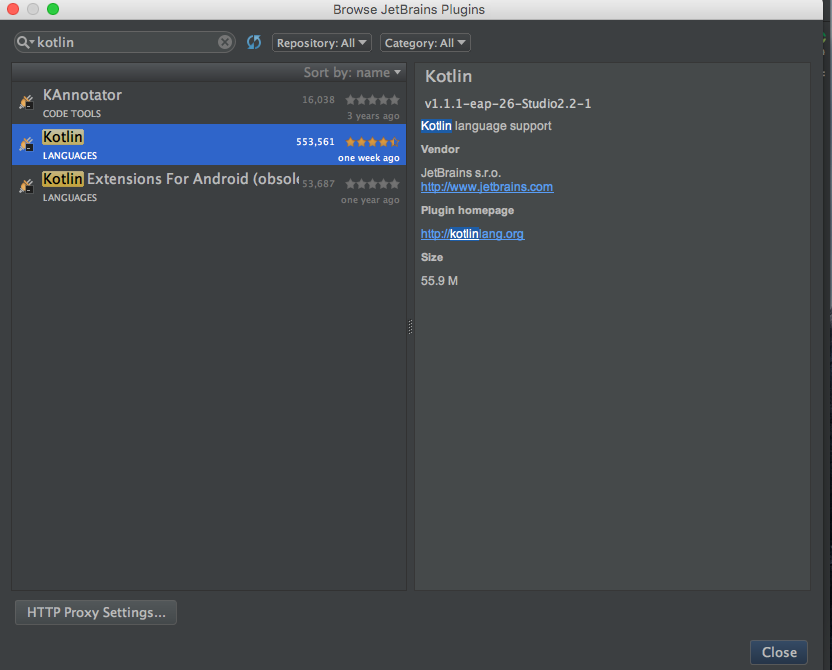Viewport: 832px width, 670px height.
Task: Click the v1.1.1-eap-26-Studio2.2-1 version text
Action: click(x=508, y=103)
